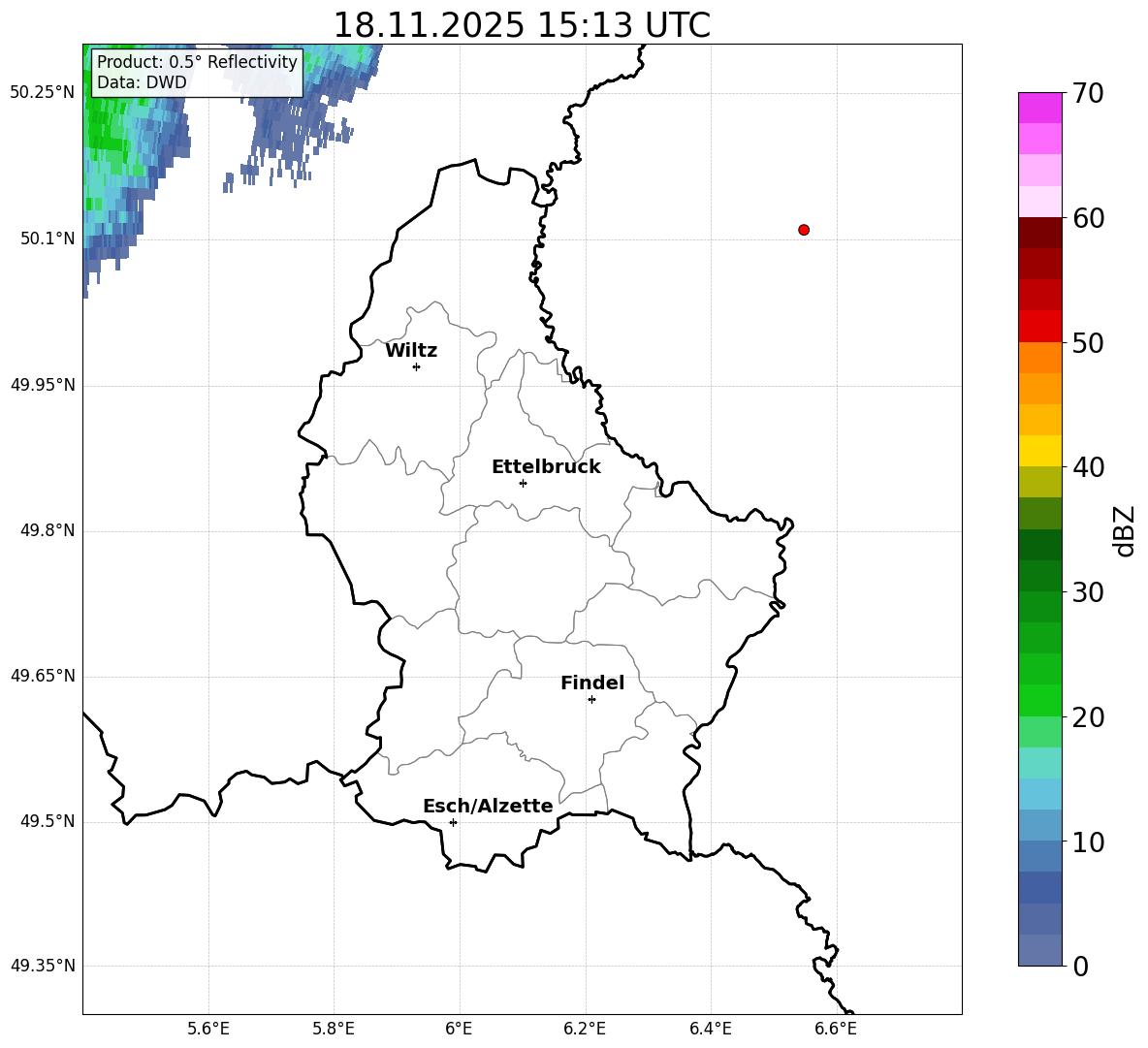Click the 49.35°N latitude label
Image resolution: width=1148 pixels, height=1048 pixels.
[44, 966]
